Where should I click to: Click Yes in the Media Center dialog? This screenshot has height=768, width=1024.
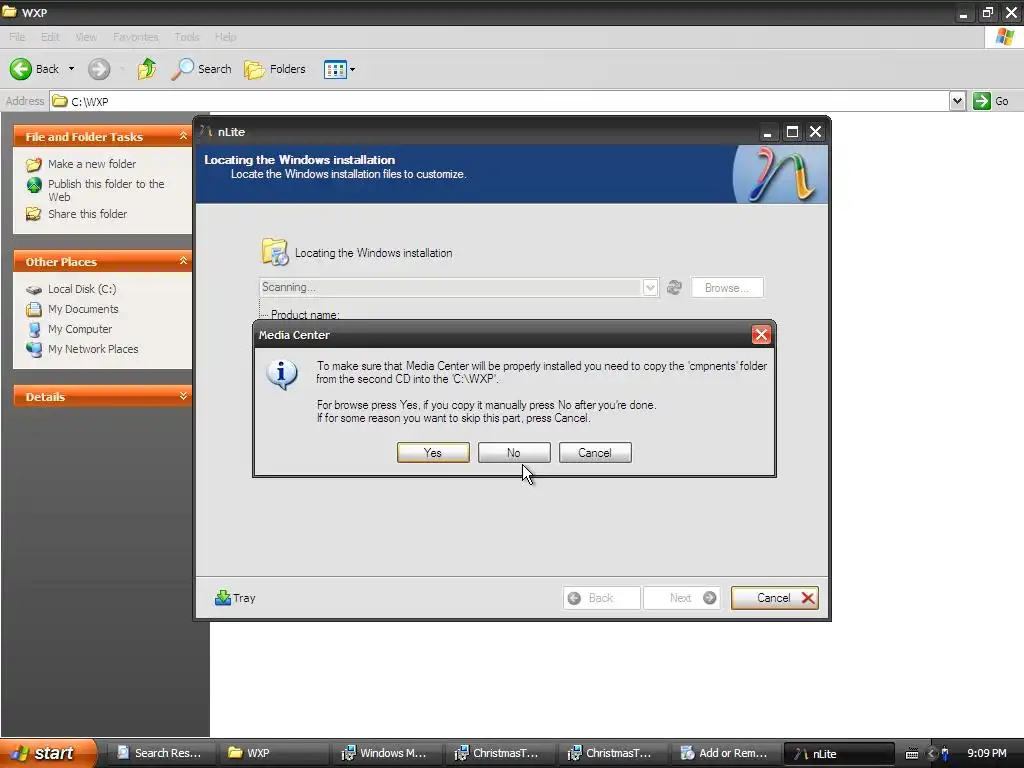(433, 453)
